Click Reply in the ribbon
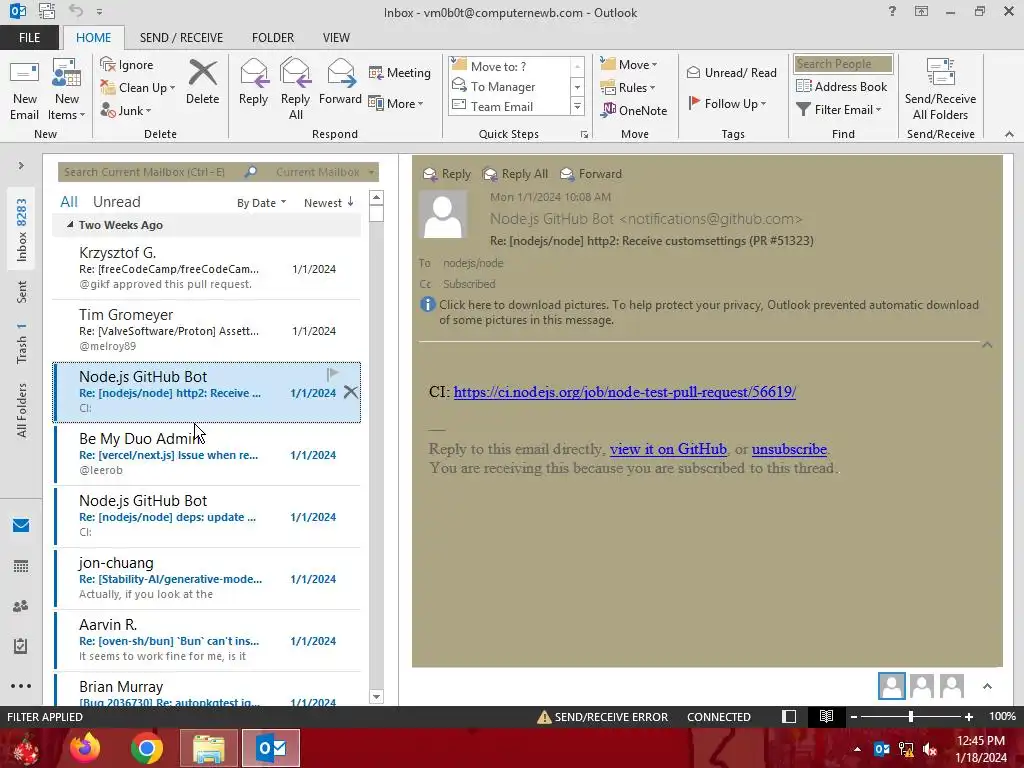 coord(253,82)
